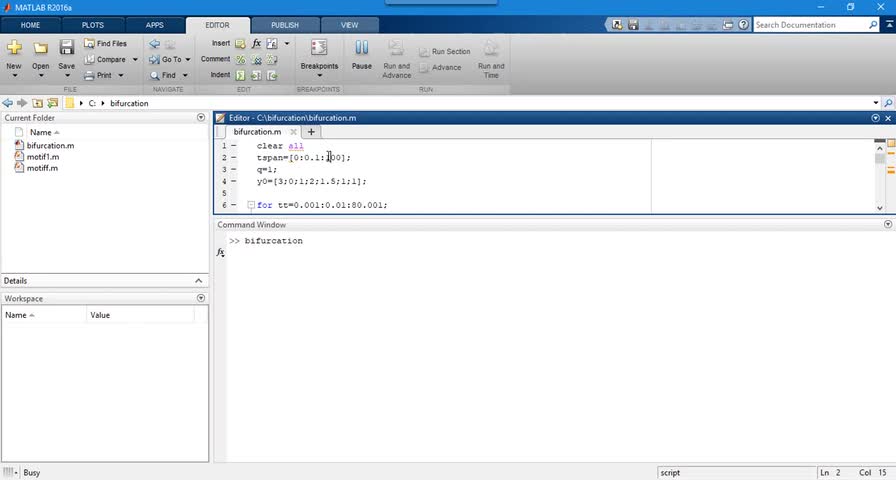This screenshot has height=480, width=896.
Task: Switch to the PUBLISH ribbon tab
Action: pyautogui.click(x=285, y=25)
